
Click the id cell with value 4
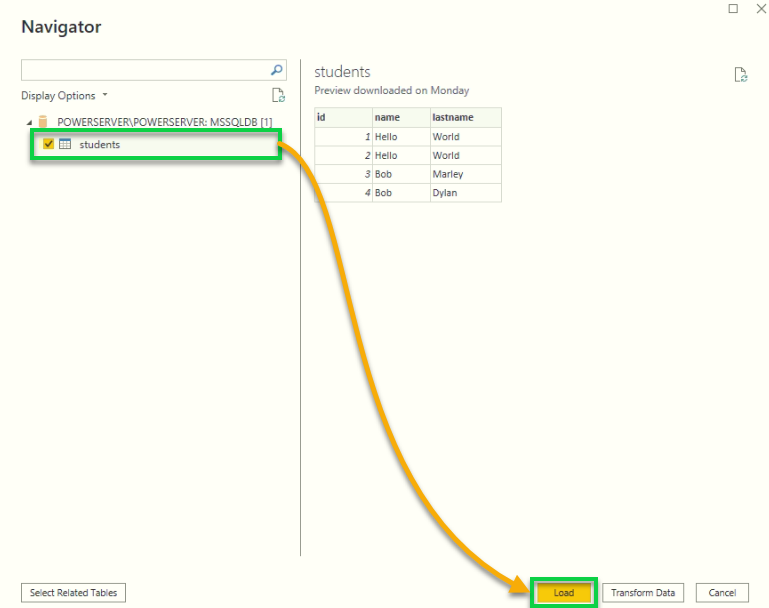pos(343,193)
